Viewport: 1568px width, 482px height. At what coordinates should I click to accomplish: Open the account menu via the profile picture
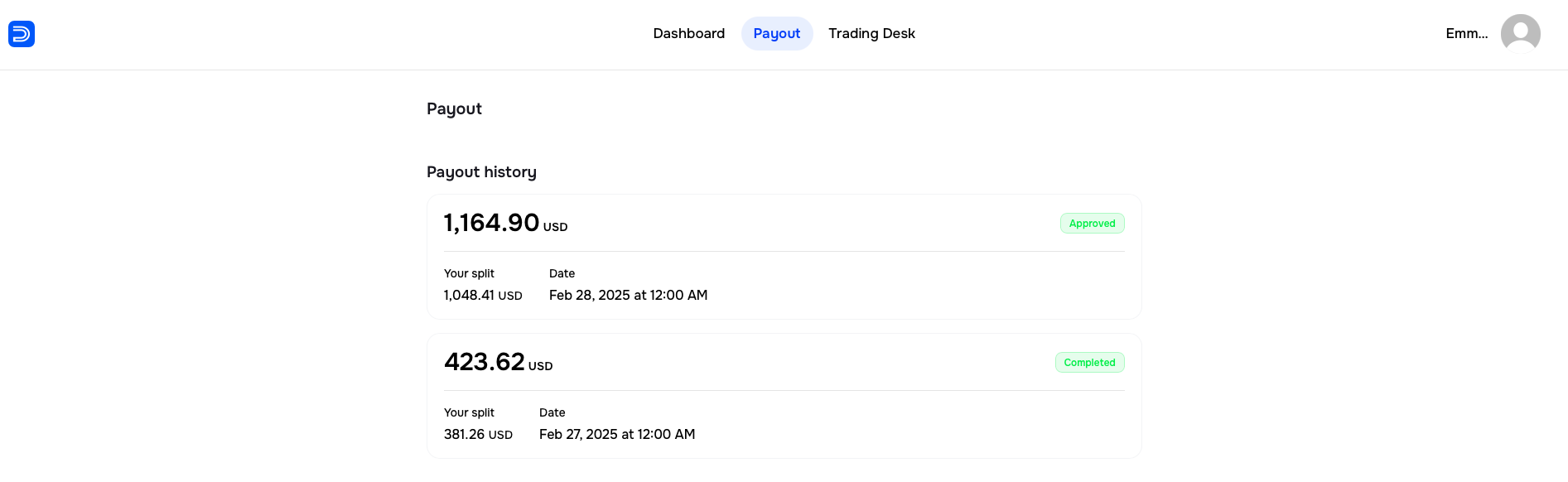(1520, 34)
